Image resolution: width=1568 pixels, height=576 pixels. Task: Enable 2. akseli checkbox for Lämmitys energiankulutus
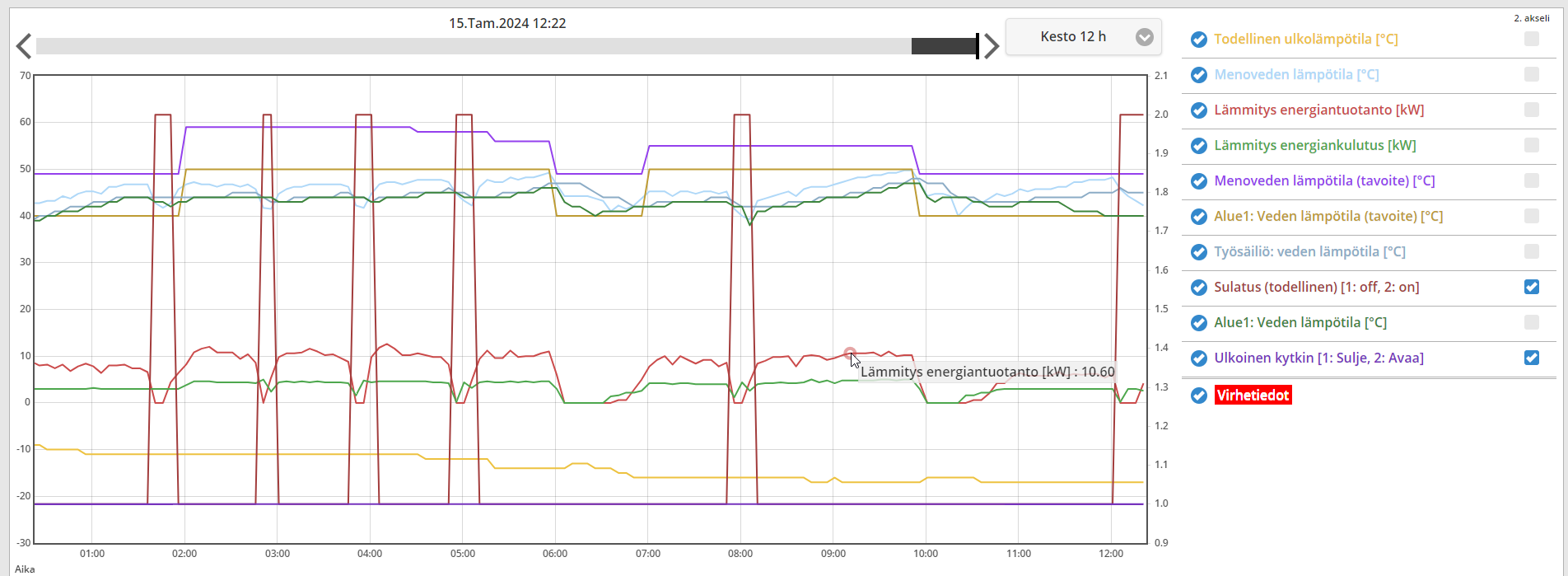(x=1532, y=145)
